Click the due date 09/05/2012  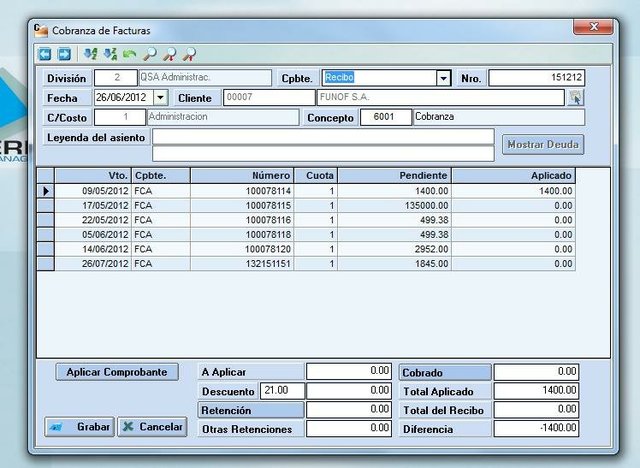(x=105, y=191)
